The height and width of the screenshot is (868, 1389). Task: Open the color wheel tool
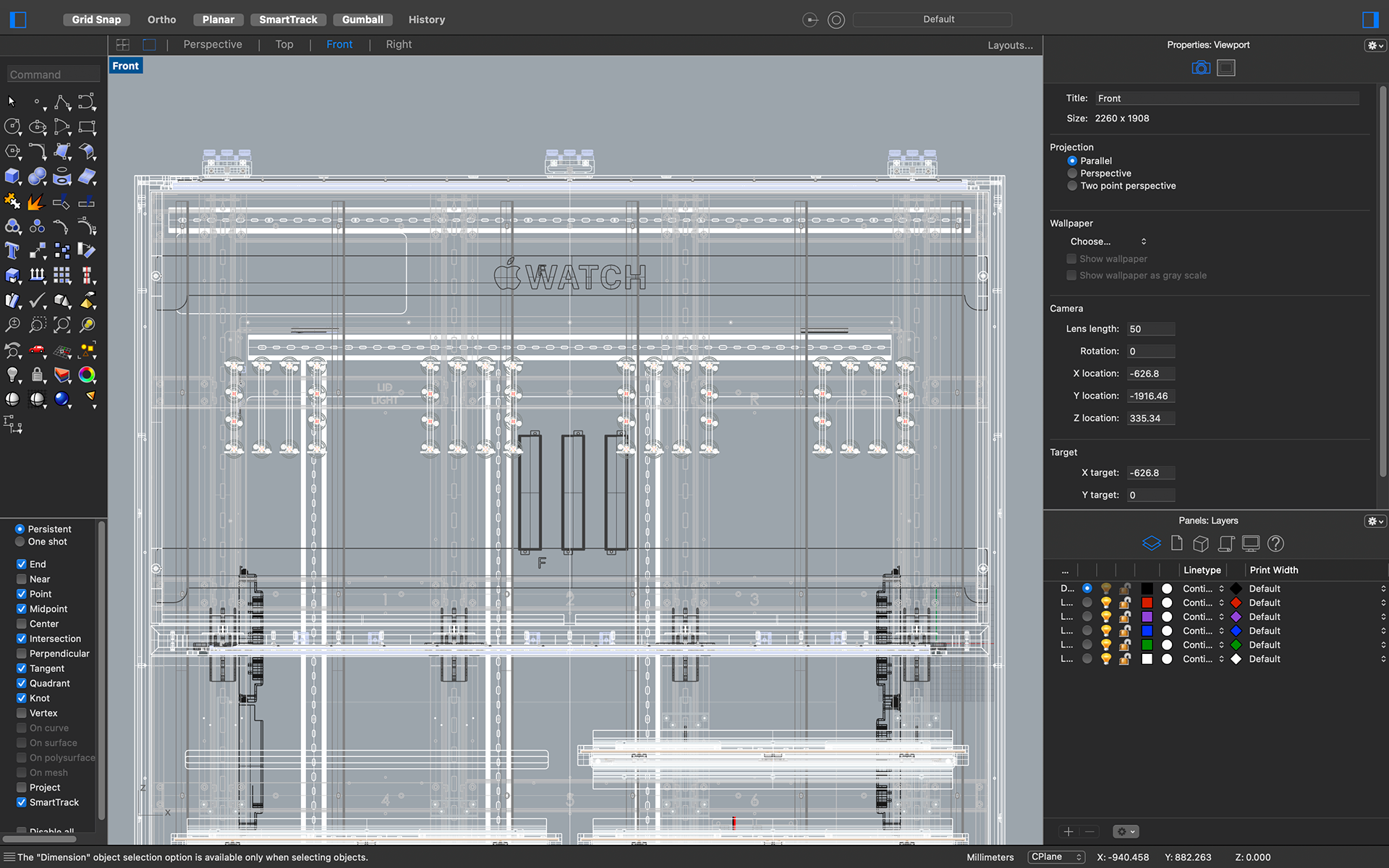pyautogui.click(x=87, y=375)
